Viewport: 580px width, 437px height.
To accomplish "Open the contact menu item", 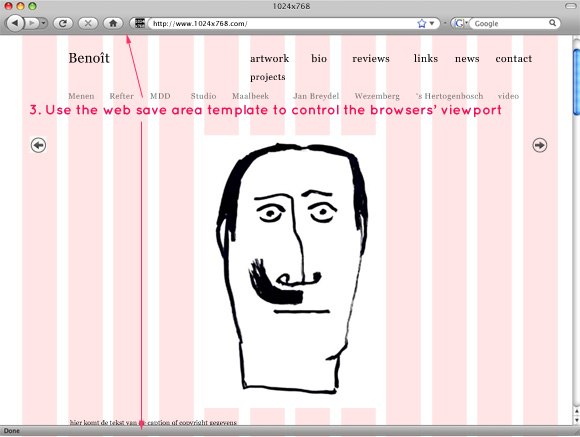I will tap(513, 58).
